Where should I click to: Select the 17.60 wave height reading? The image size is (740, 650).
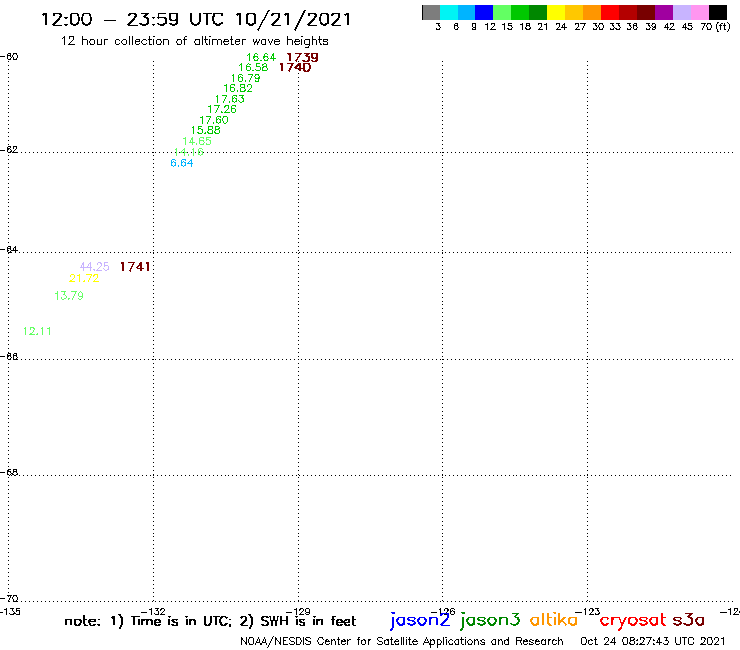214,120
